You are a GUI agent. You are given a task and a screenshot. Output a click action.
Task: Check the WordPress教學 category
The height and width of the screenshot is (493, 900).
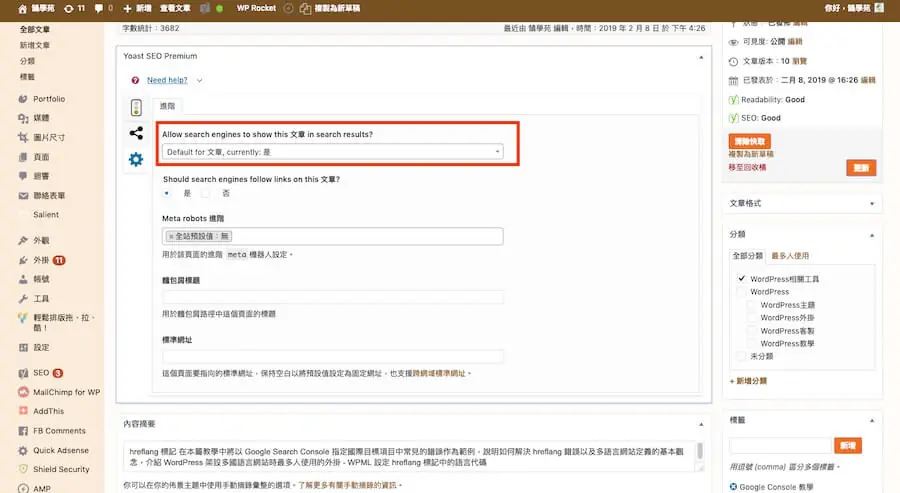(752, 343)
